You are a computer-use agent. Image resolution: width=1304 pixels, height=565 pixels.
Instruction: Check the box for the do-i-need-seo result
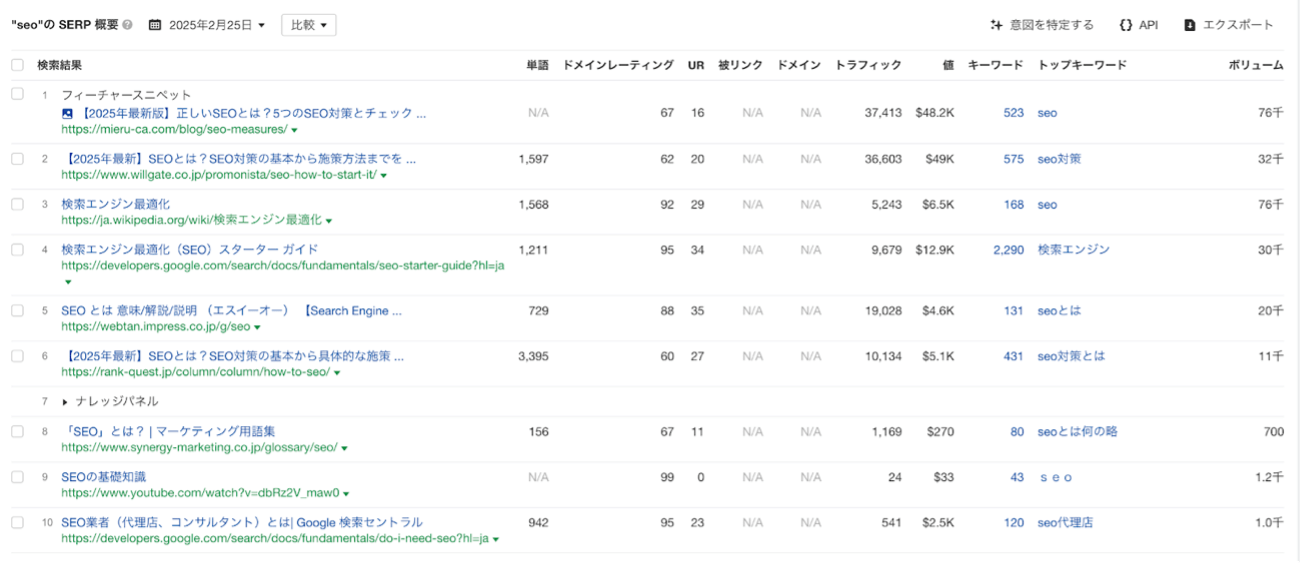pos(17,523)
